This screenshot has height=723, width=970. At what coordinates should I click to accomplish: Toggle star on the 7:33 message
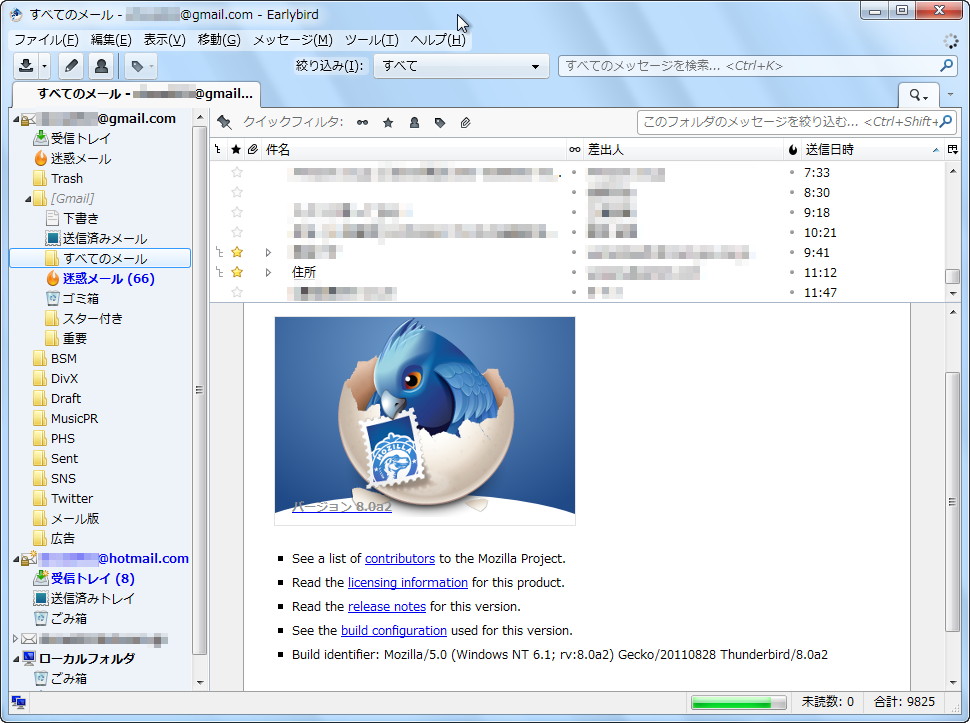point(236,173)
